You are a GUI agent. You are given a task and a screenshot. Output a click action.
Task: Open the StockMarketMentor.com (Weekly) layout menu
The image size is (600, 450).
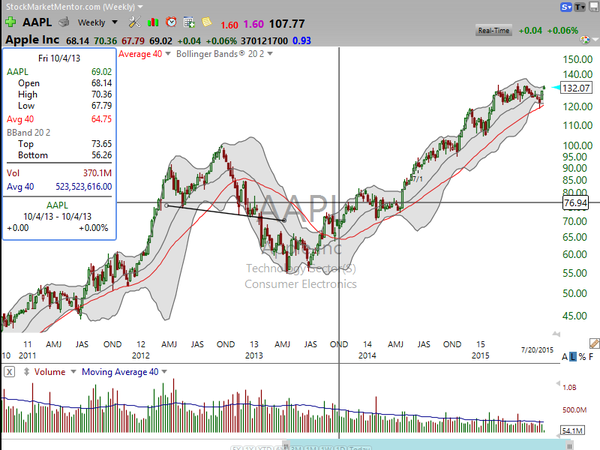(x=75, y=7)
